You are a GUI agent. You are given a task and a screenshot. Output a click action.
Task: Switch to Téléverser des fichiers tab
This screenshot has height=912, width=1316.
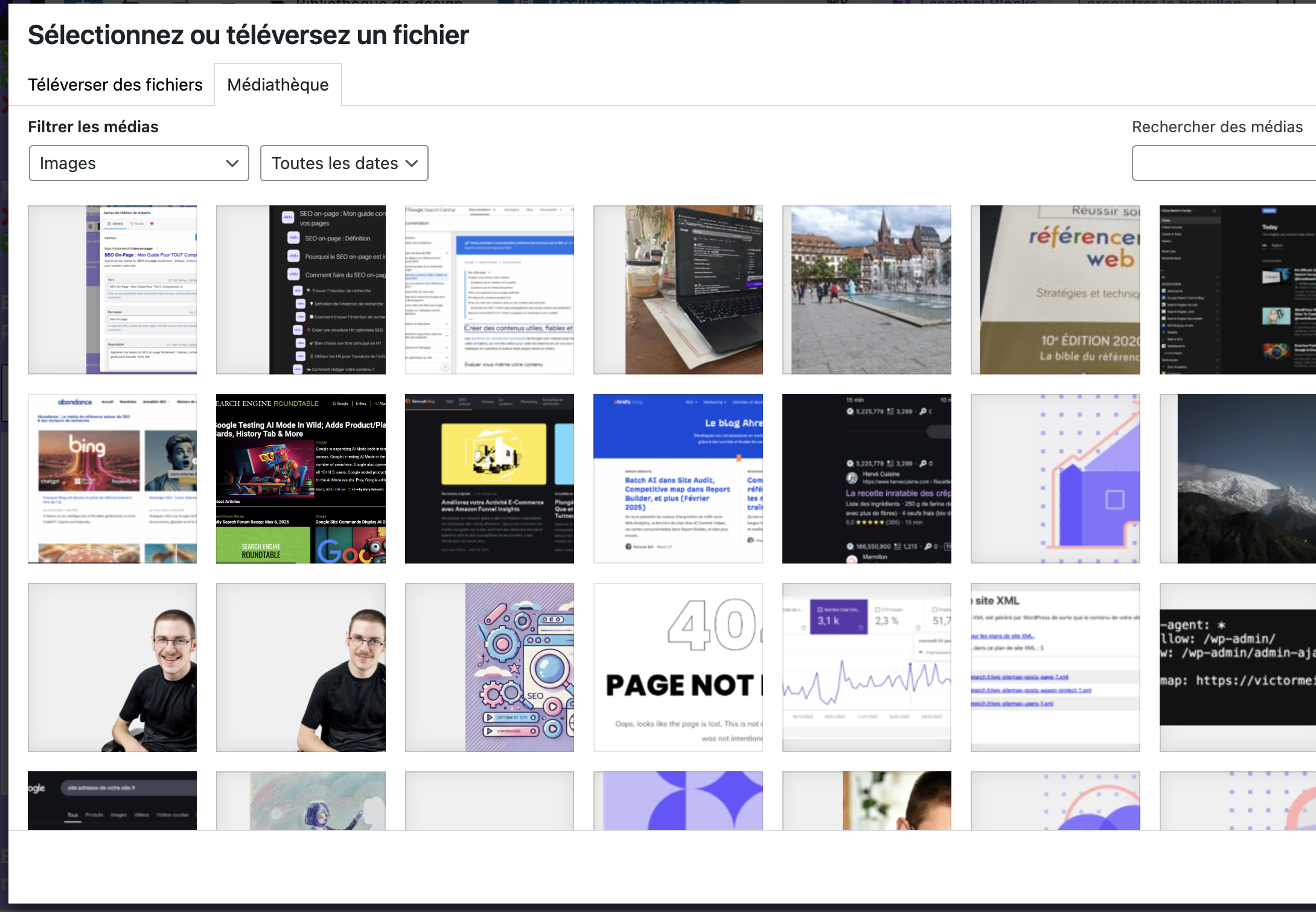pos(115,85)
